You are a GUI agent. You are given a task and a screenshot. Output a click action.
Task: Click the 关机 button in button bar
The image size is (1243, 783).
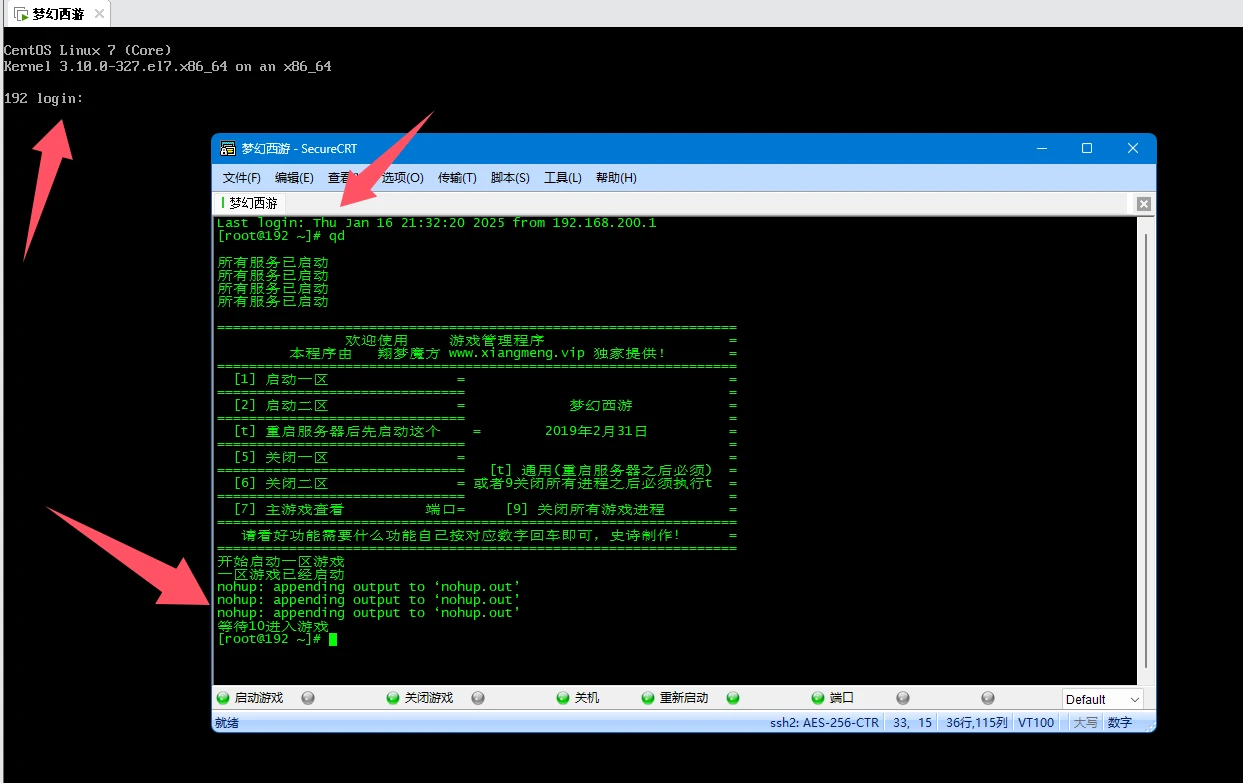coord(579,698)
